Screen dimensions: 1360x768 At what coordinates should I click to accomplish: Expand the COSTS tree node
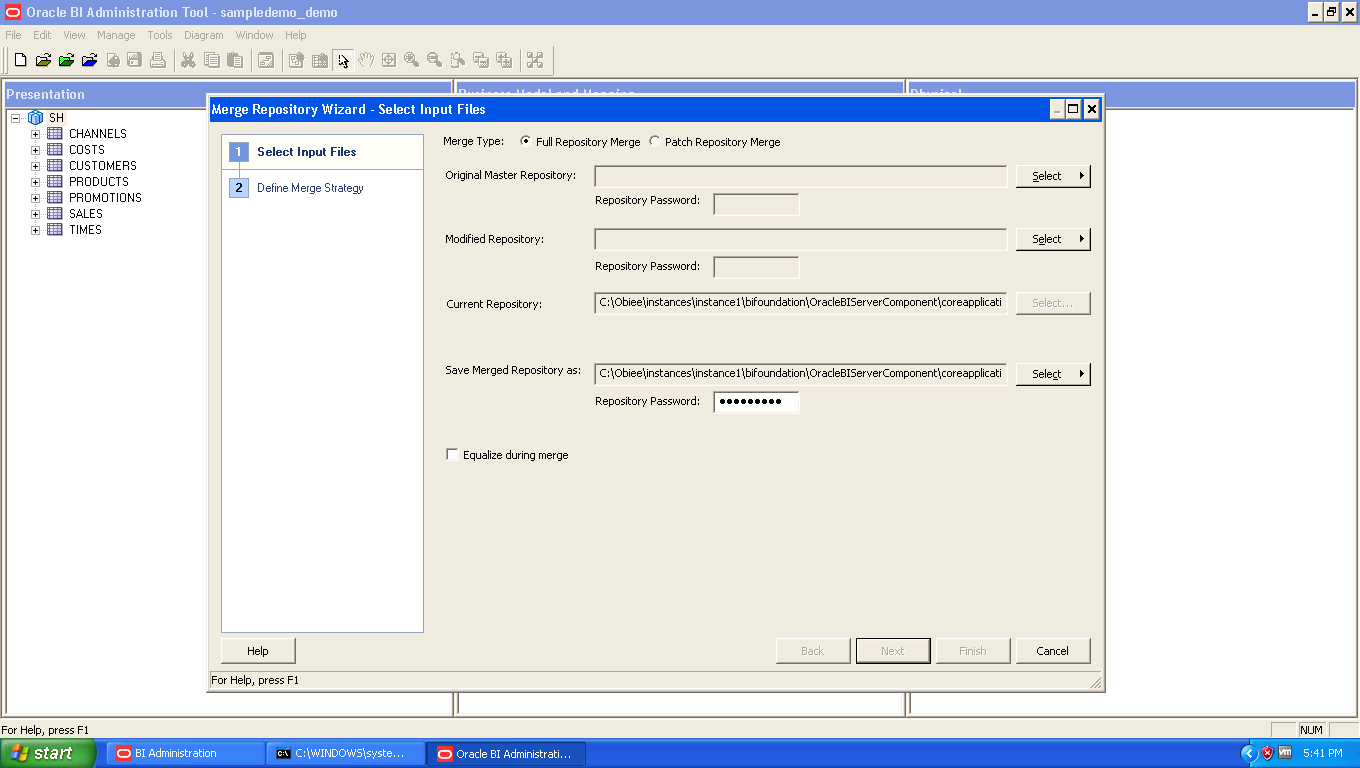pyautogui.click(x=36, y=150)
